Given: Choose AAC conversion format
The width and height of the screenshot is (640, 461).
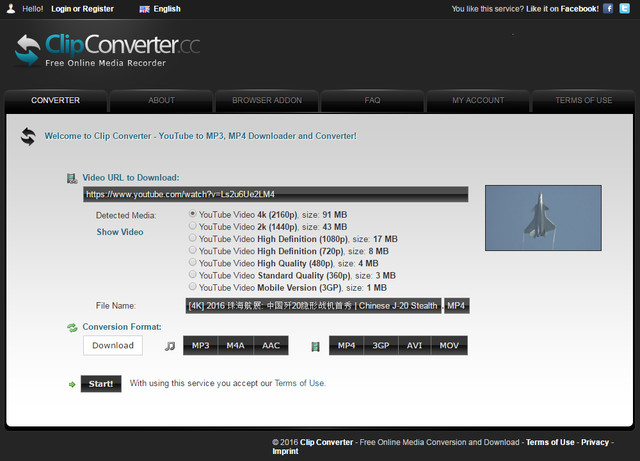Looking at the screenshot, I should point(271,345).
